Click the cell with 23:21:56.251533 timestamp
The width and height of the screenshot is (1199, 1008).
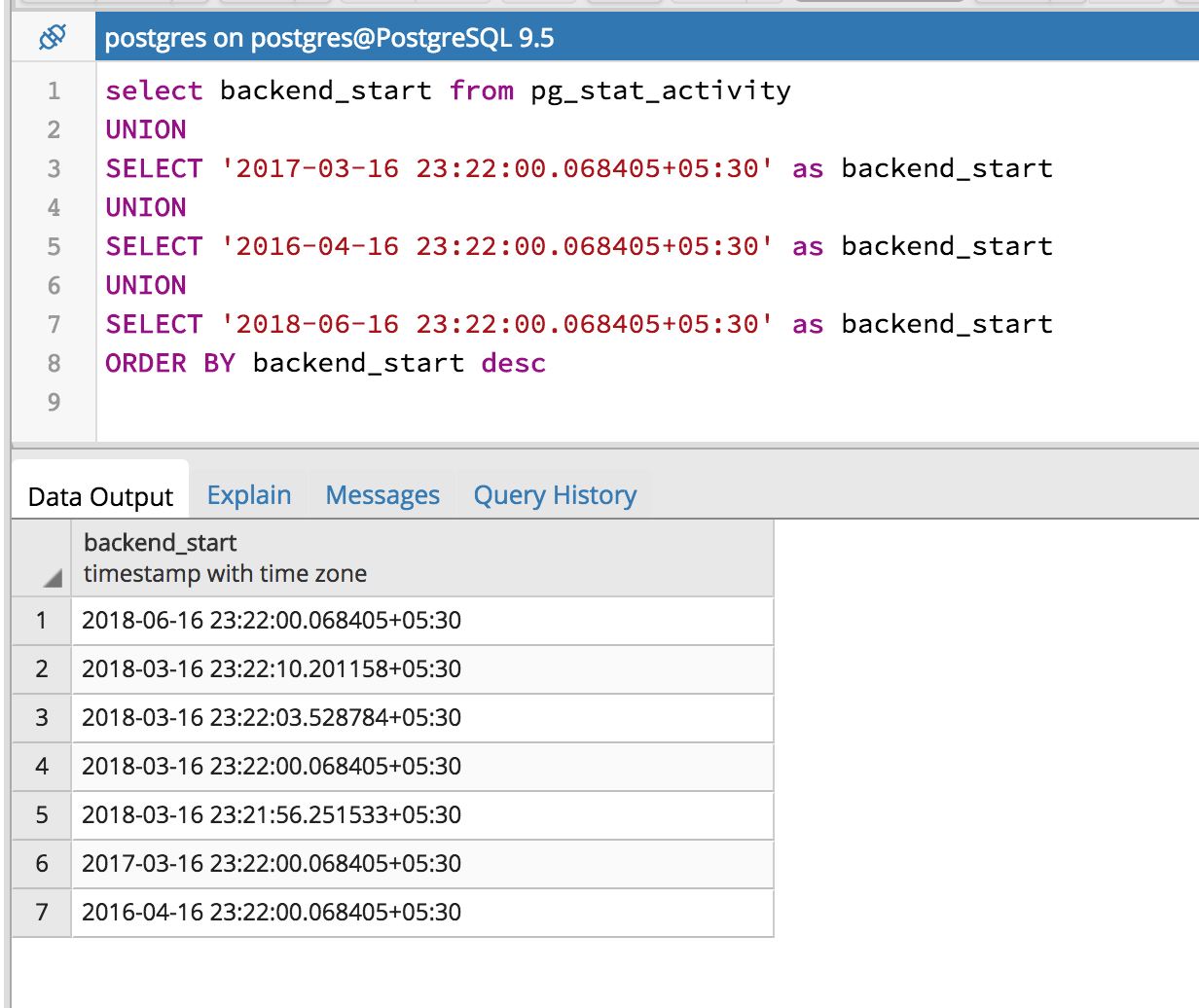tap(272, 815)
